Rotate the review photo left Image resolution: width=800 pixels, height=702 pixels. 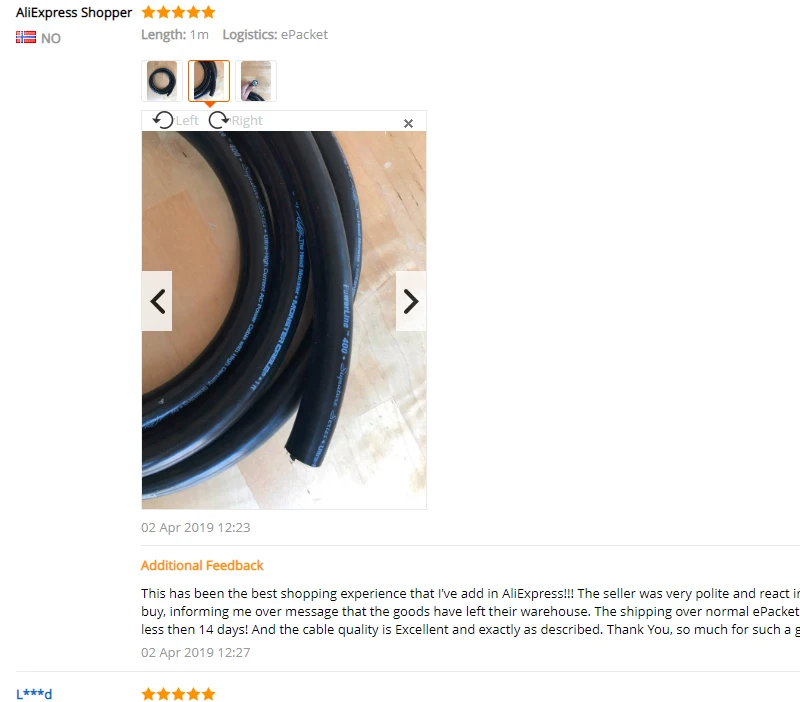[176, 120]
